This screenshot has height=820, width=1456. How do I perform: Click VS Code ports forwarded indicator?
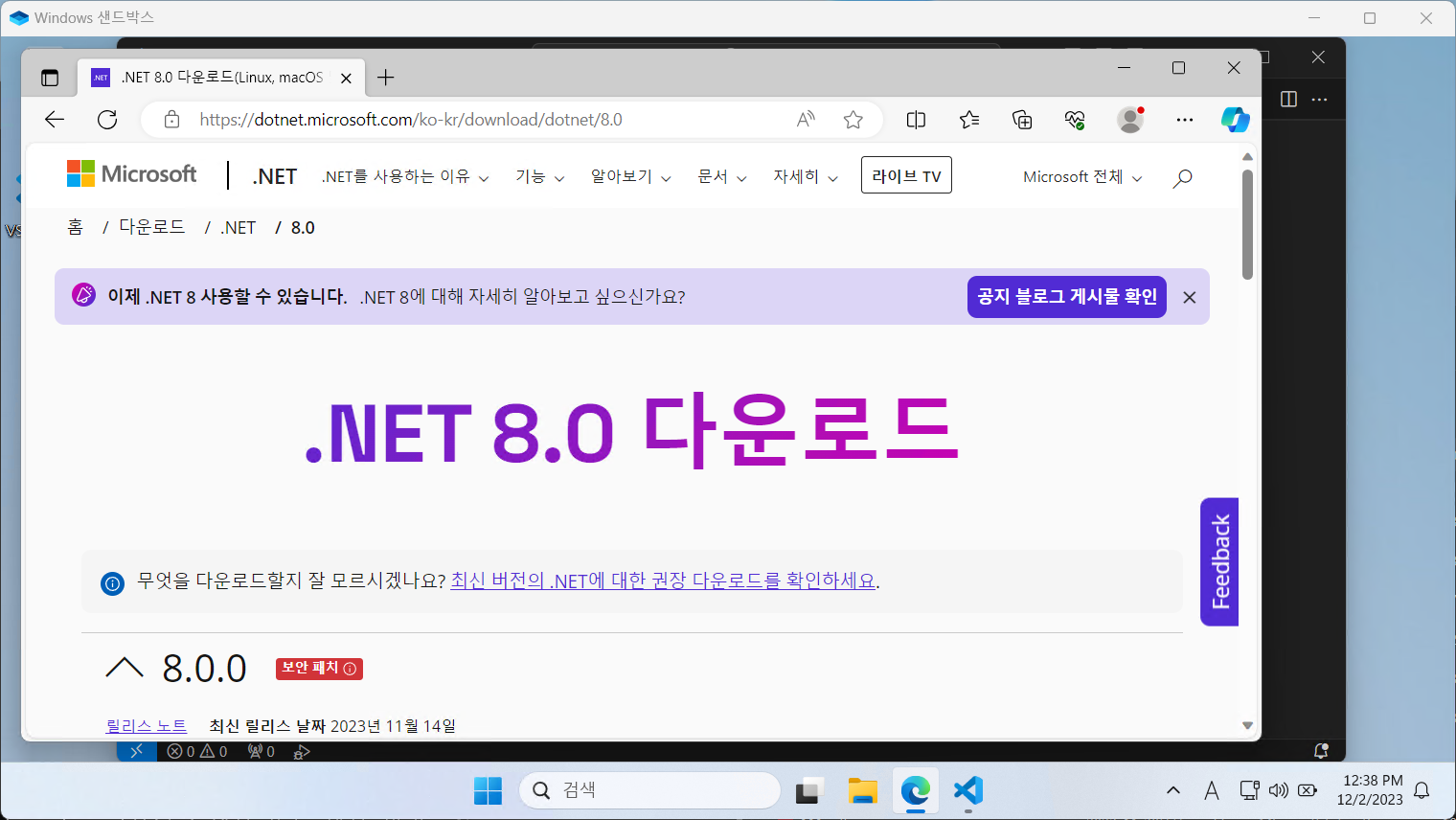(x=262, y=752)
